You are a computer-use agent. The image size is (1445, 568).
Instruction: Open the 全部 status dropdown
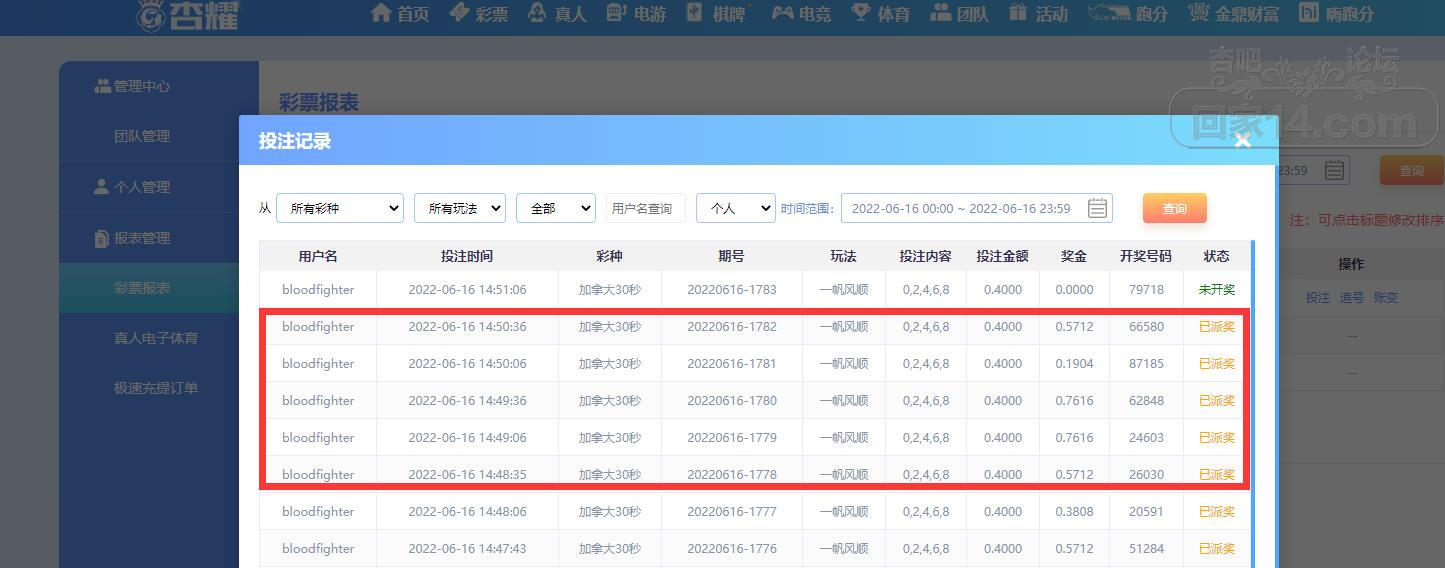pyautogui.click(x=556, y=208)
